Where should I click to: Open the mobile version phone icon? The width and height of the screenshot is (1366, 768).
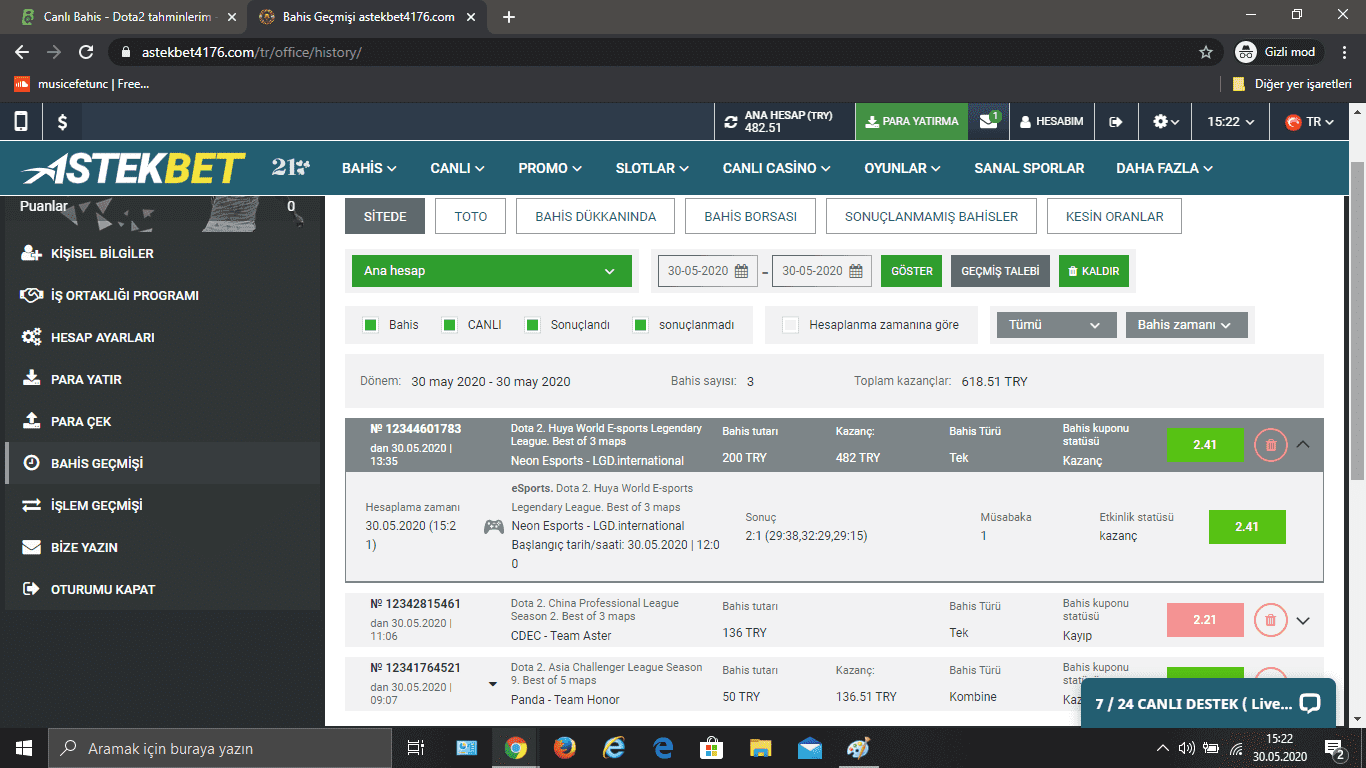click(x=21, y=121)
